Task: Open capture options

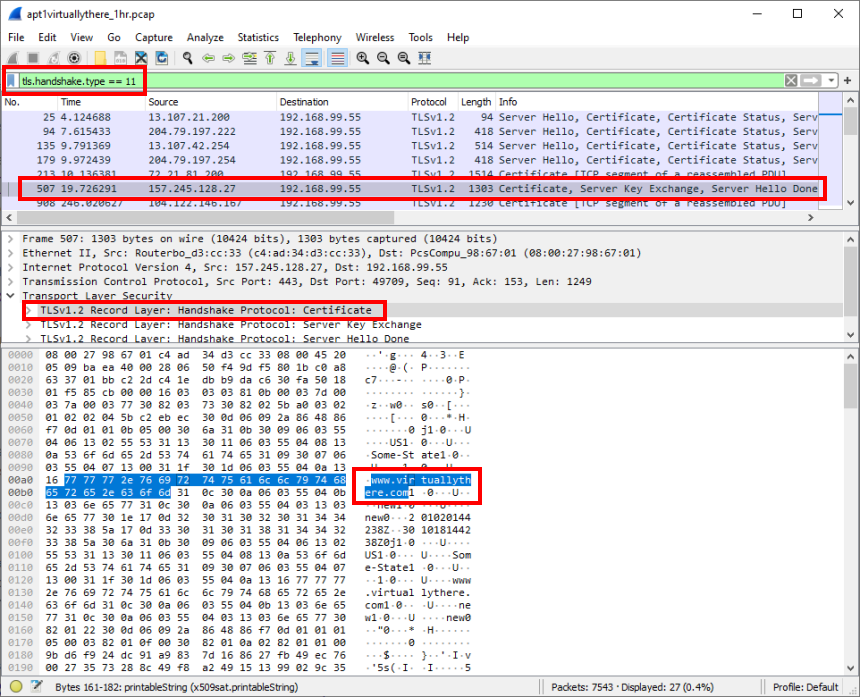Action: coord(74,58)
